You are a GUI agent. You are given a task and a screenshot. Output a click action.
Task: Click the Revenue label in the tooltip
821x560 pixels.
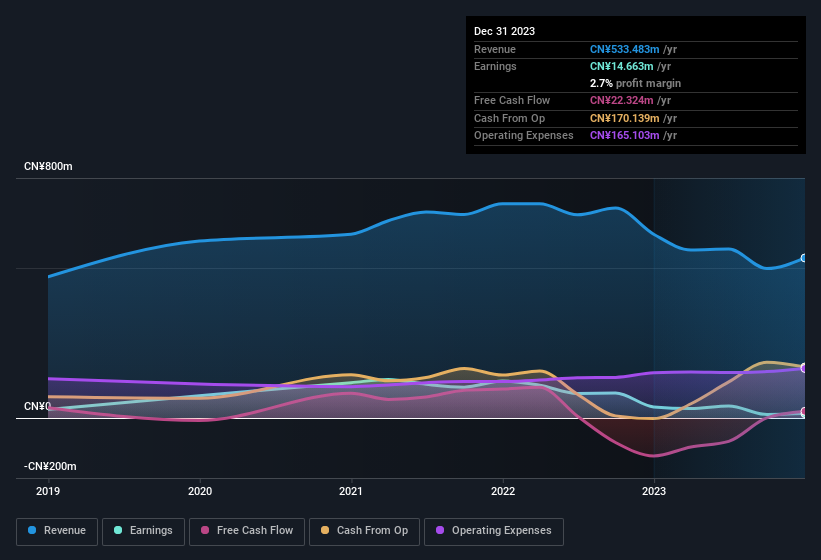(495, 49)
